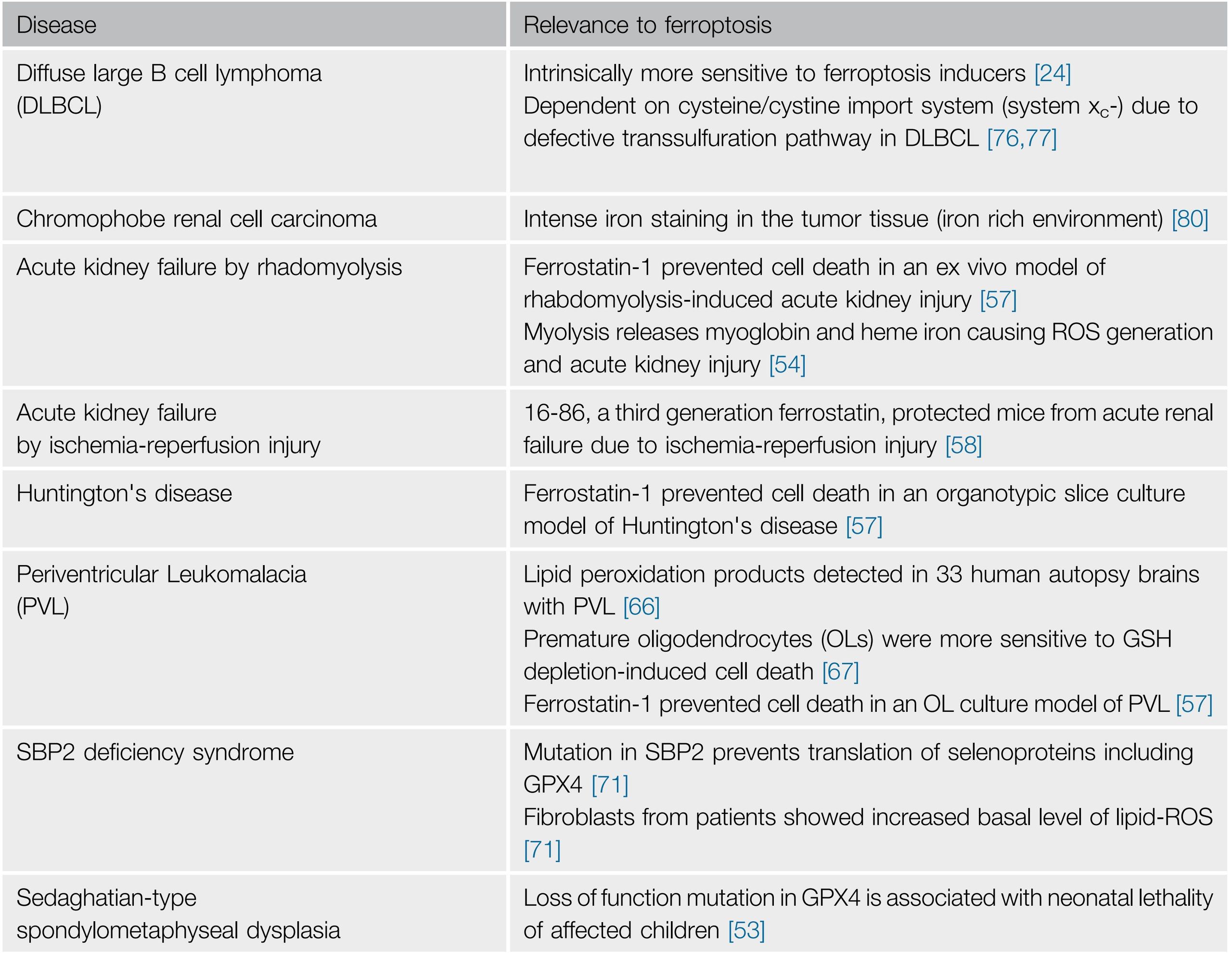1232x953 pixels.
Task: Click the Disease column header
Action: (56, 25)
